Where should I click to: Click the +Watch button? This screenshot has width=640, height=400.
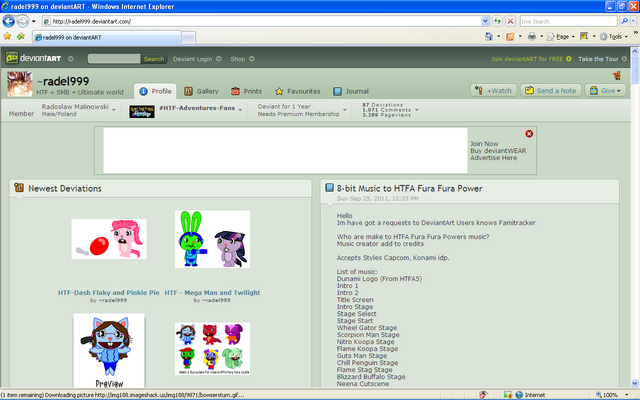[494, 91]
